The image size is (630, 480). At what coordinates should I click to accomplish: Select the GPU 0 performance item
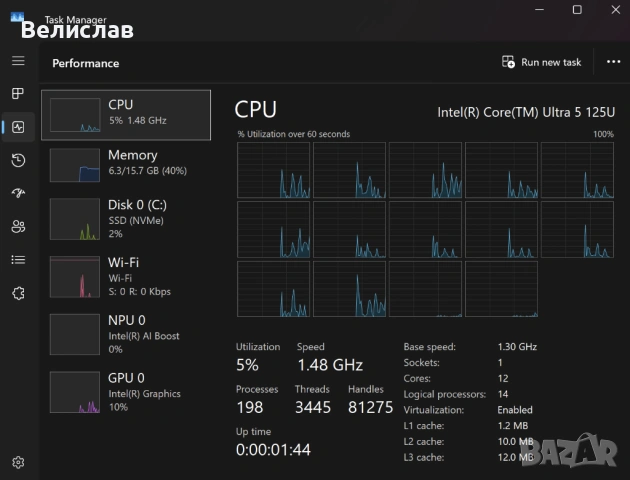126,391
